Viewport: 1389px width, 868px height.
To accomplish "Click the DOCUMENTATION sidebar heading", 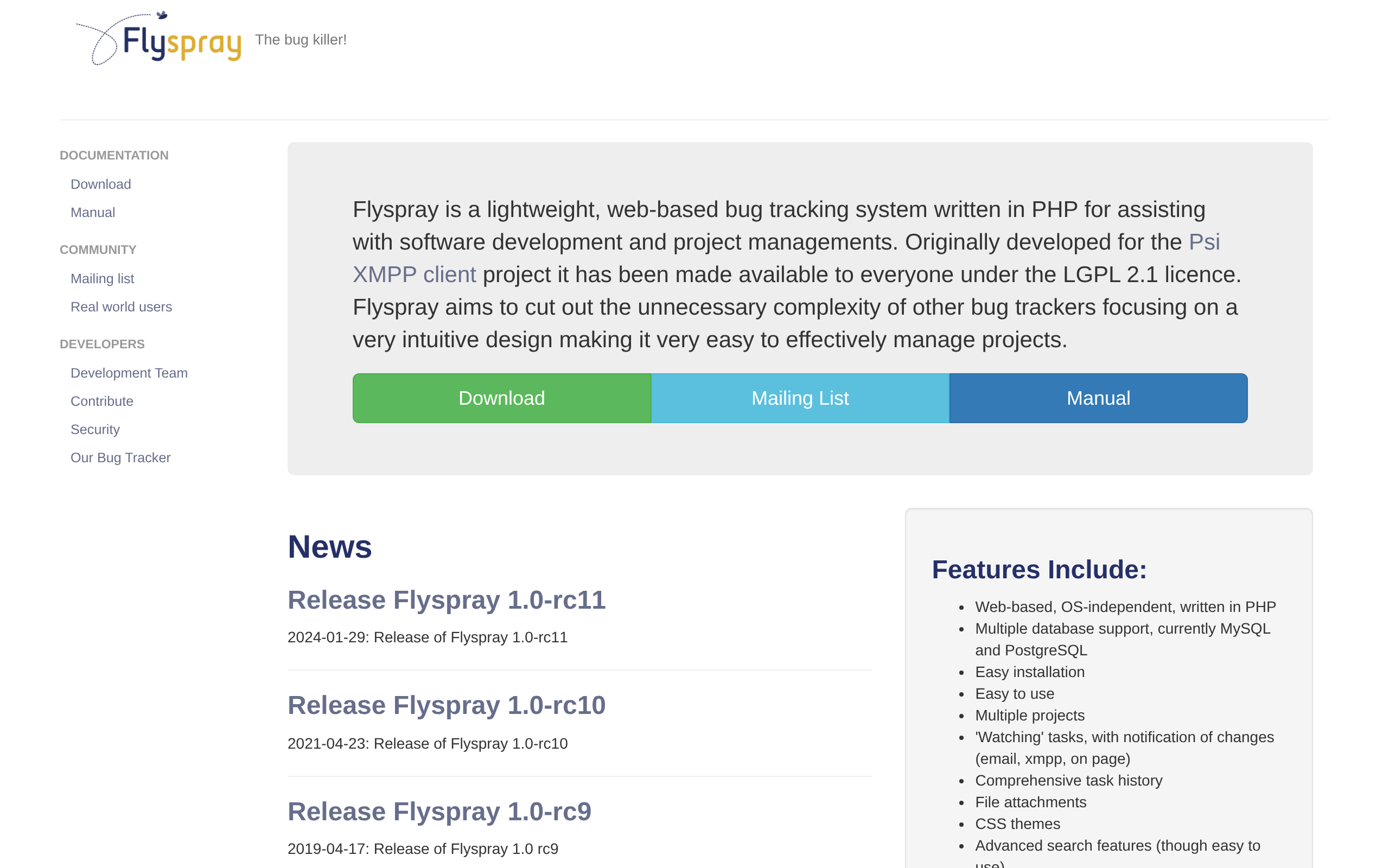I will pyautogui.click(x=114, y=156).
